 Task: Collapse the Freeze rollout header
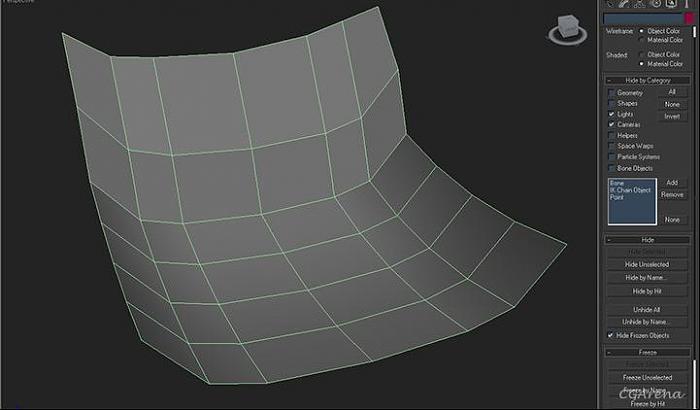[647, 352]
